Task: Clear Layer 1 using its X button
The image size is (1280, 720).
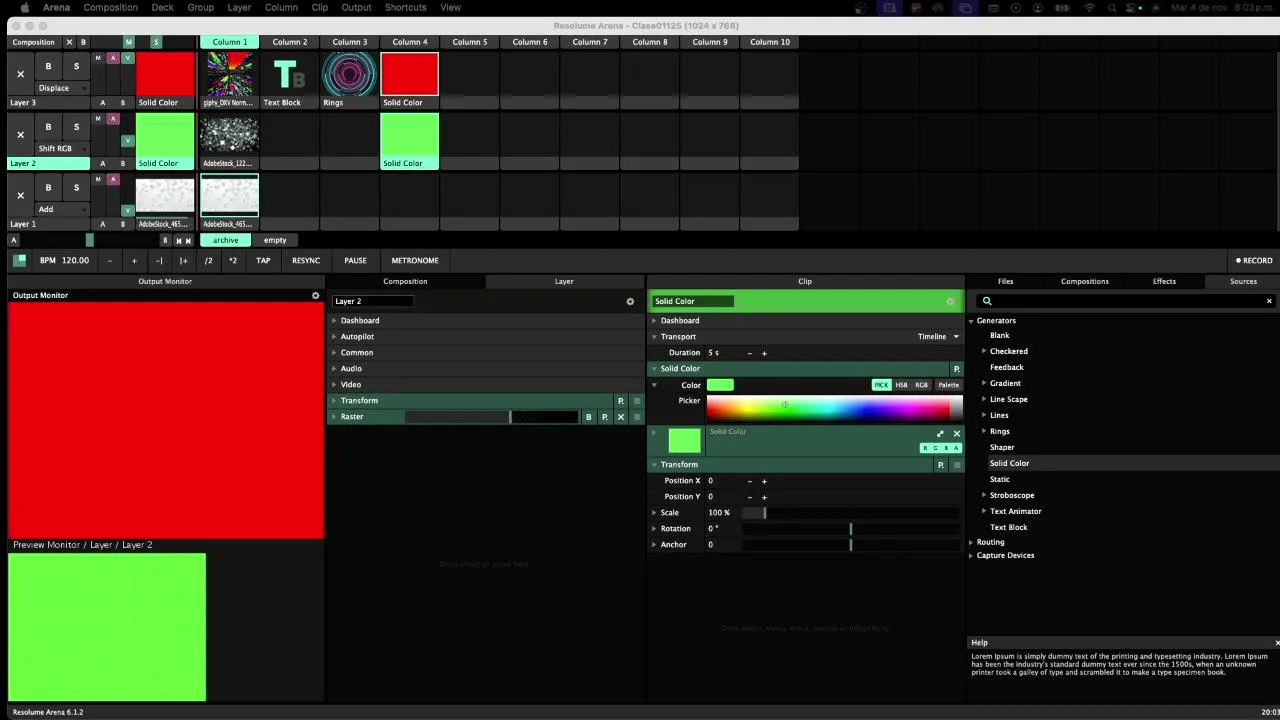Action: click(x=20, y=195)
